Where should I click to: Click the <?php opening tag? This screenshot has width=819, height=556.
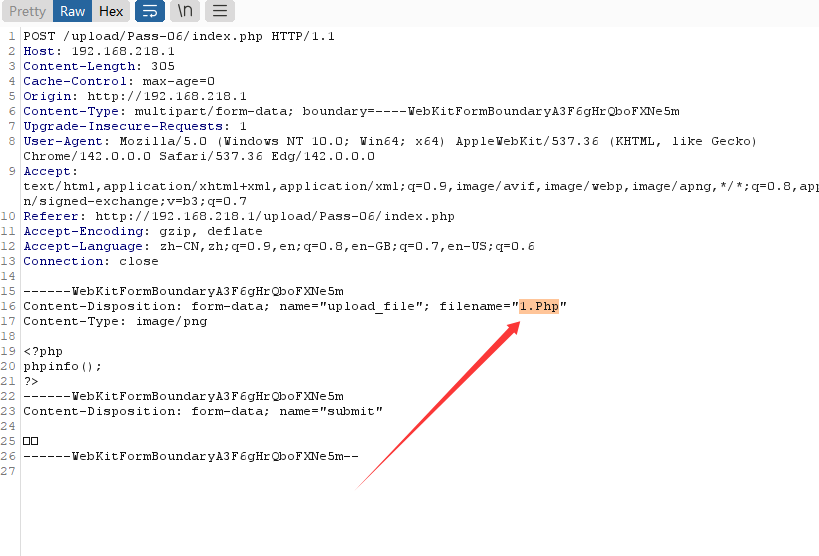click(43, 352)
